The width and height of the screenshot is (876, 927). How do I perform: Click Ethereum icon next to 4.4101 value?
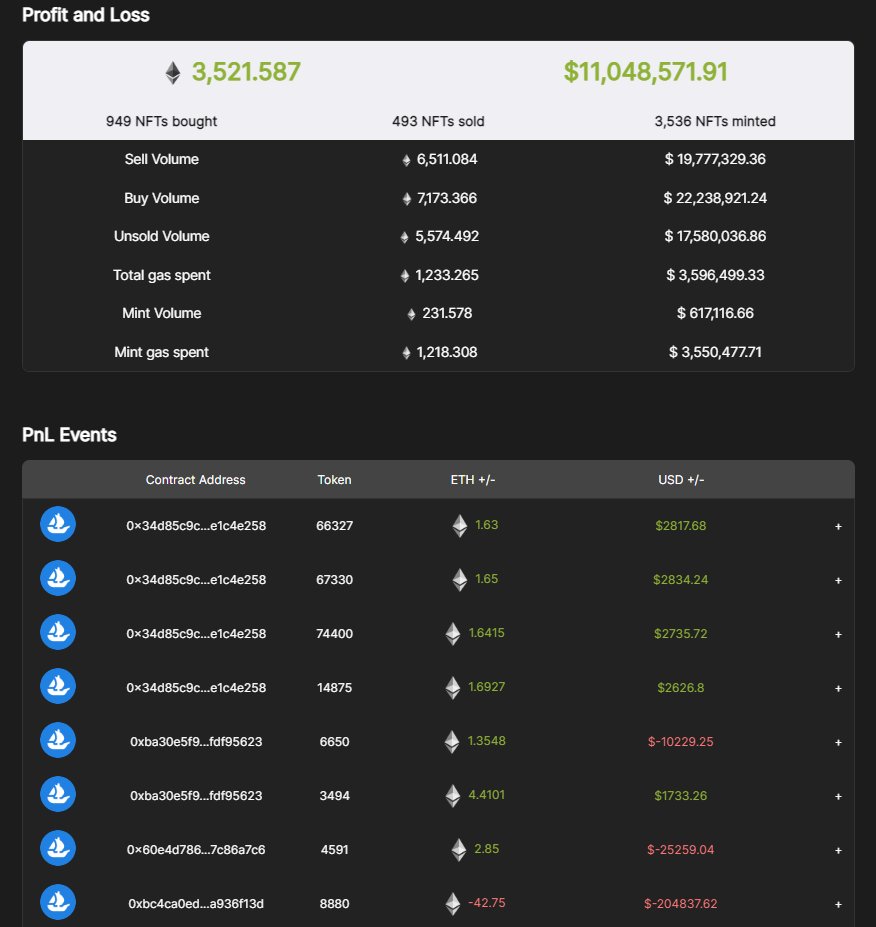[x=453, y=796]
